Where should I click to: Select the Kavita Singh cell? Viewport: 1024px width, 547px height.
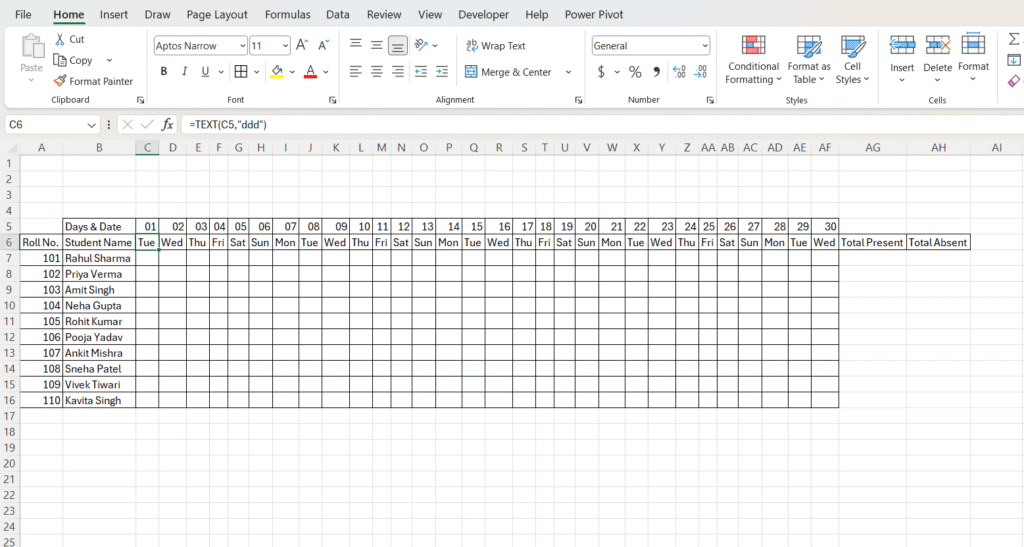pos(99,400)
